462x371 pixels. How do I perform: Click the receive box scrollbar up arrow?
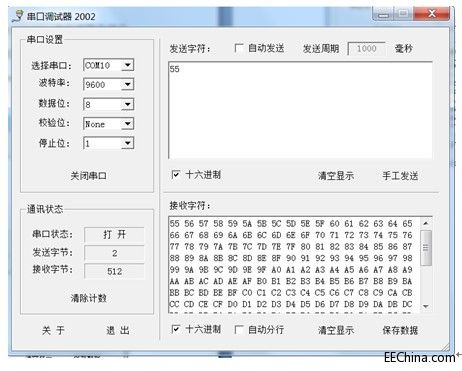point(426,223)
